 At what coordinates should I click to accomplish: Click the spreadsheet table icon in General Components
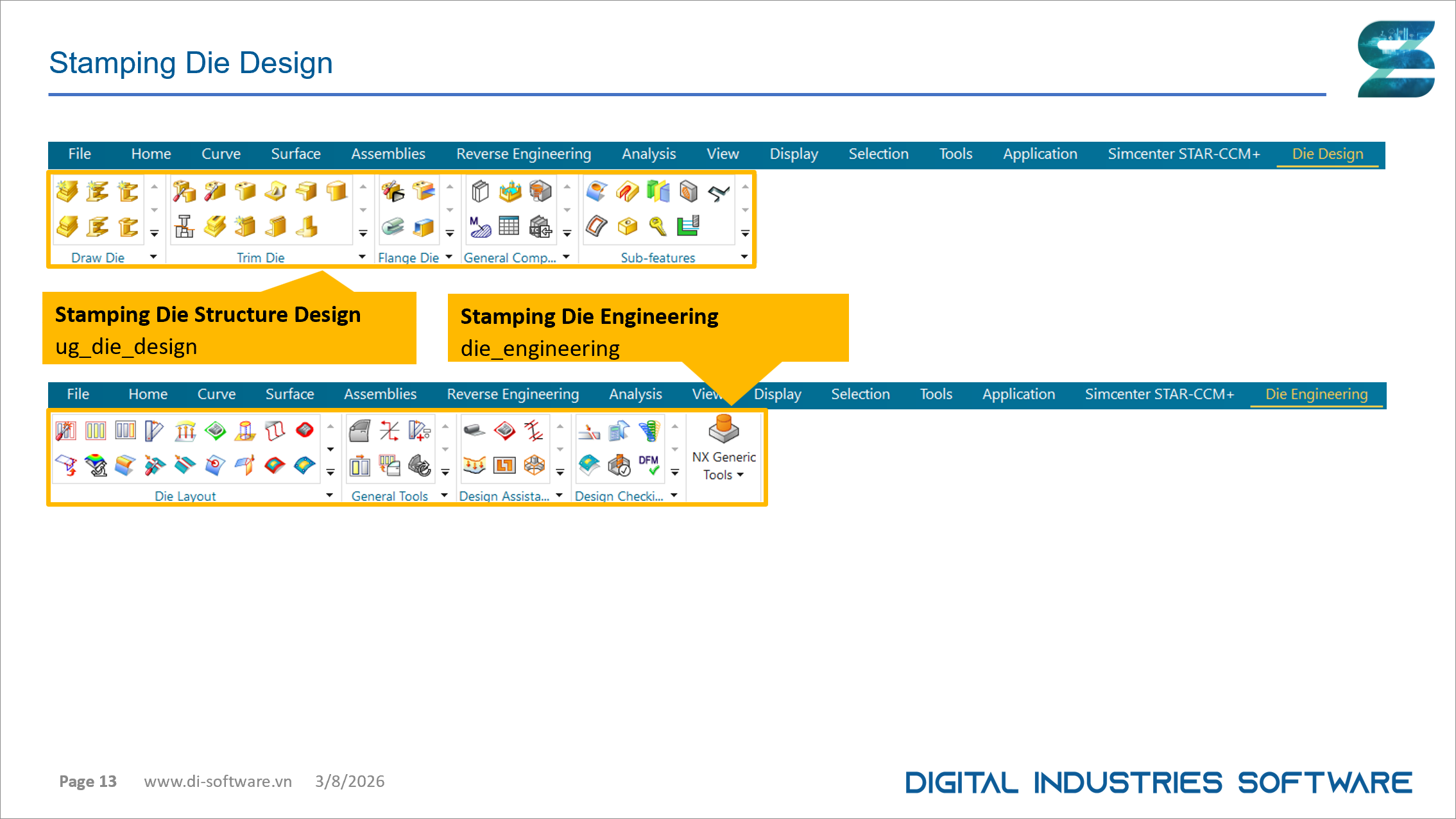[x=509, y=226]
